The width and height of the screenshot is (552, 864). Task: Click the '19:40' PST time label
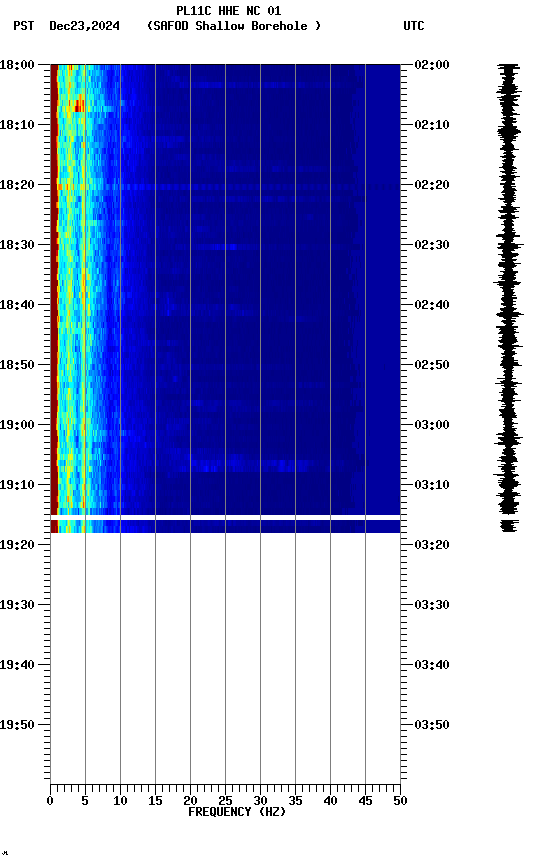[17, 665]
